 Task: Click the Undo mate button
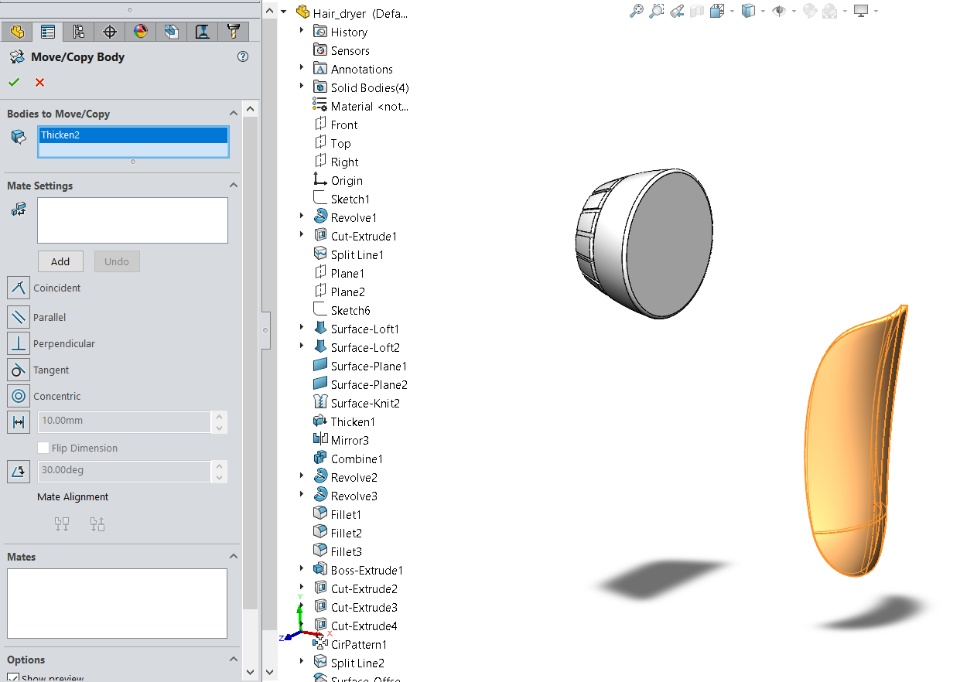116,261
